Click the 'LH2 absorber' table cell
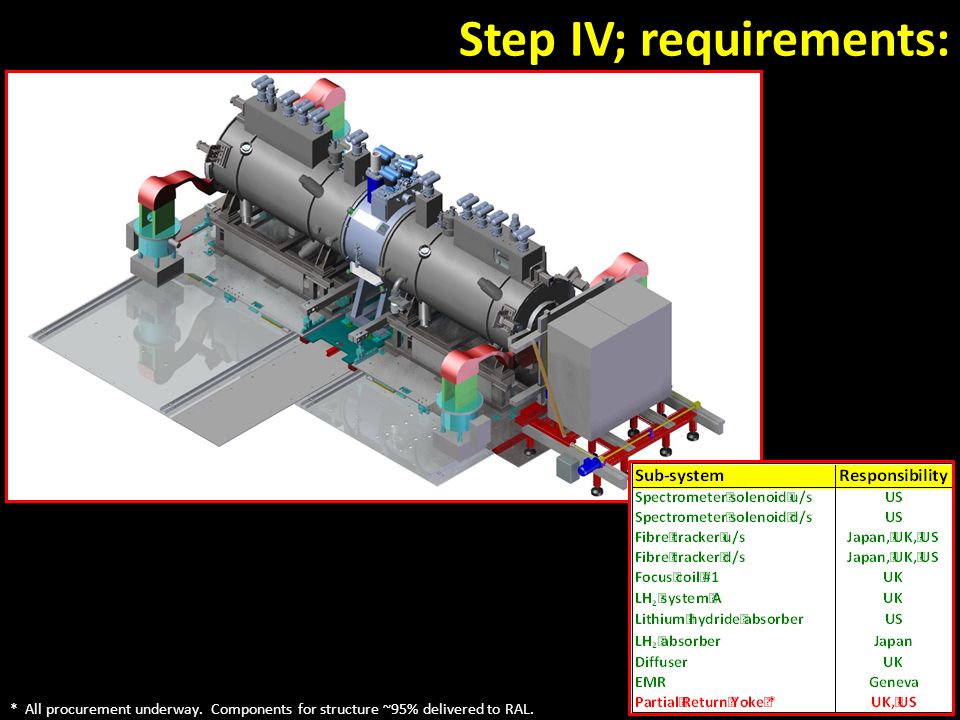 [x=677, y=642]
